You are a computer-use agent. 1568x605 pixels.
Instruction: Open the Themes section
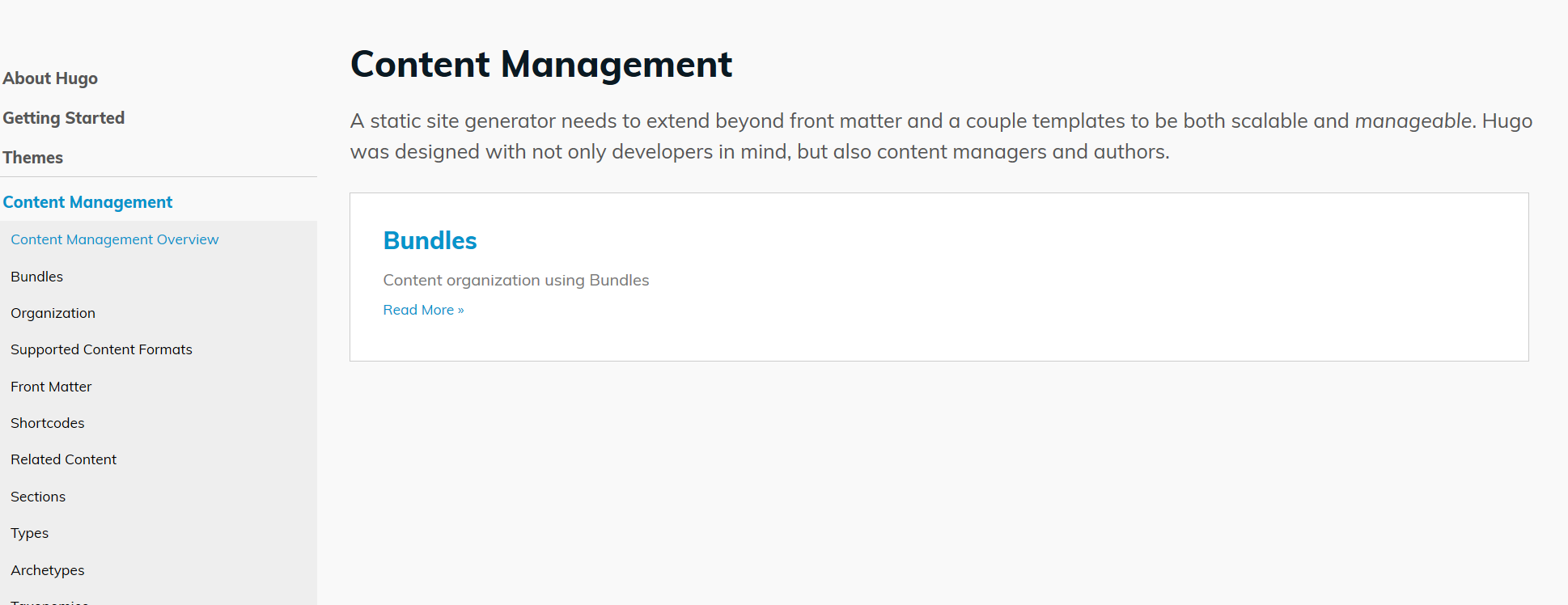(32, 157)
